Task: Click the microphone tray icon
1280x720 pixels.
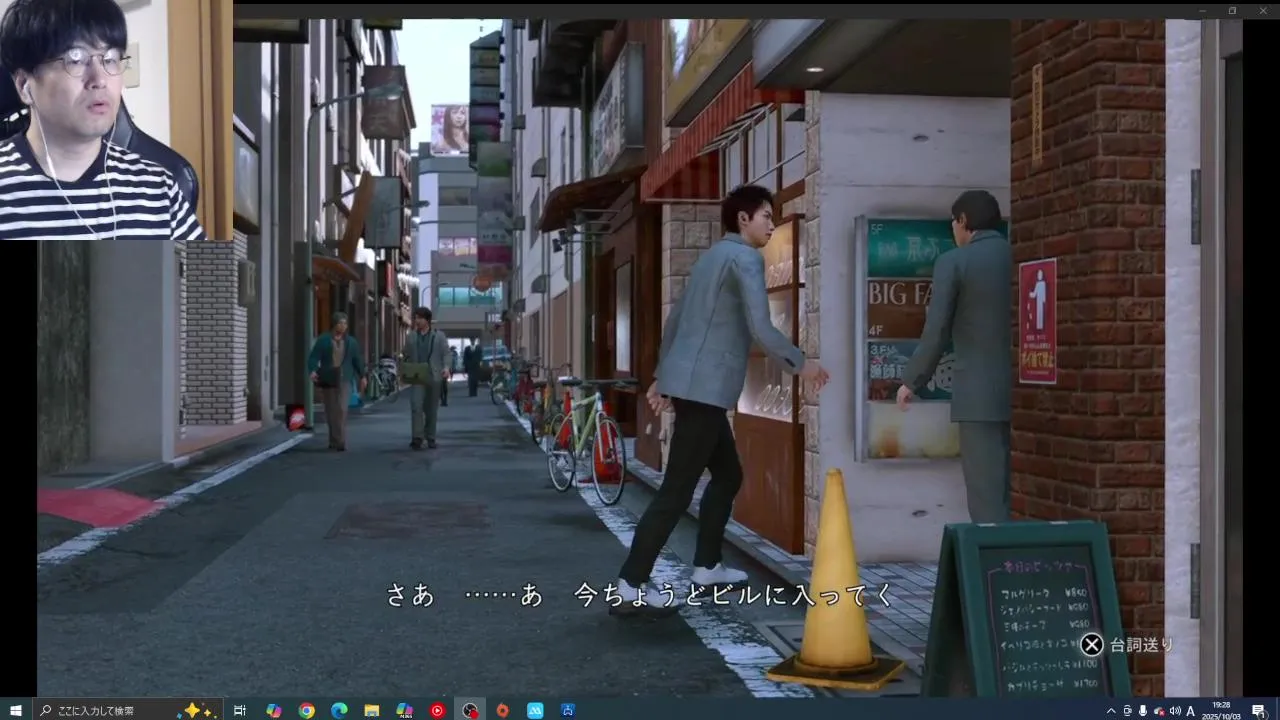Action: (1143, 711)
